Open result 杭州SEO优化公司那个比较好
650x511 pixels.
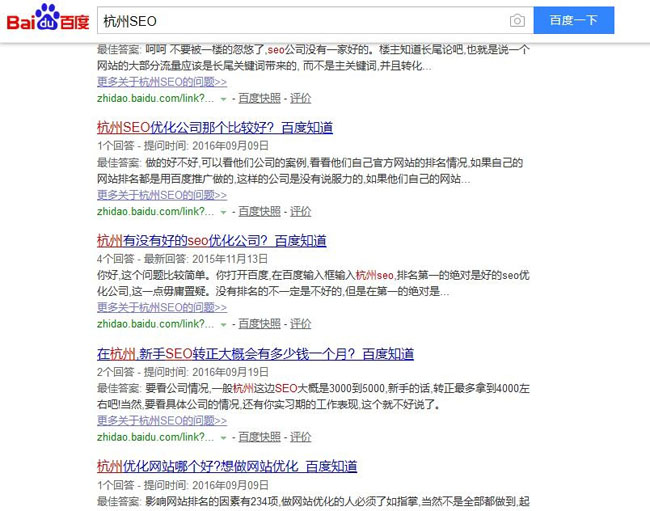[x=215, y=127]
